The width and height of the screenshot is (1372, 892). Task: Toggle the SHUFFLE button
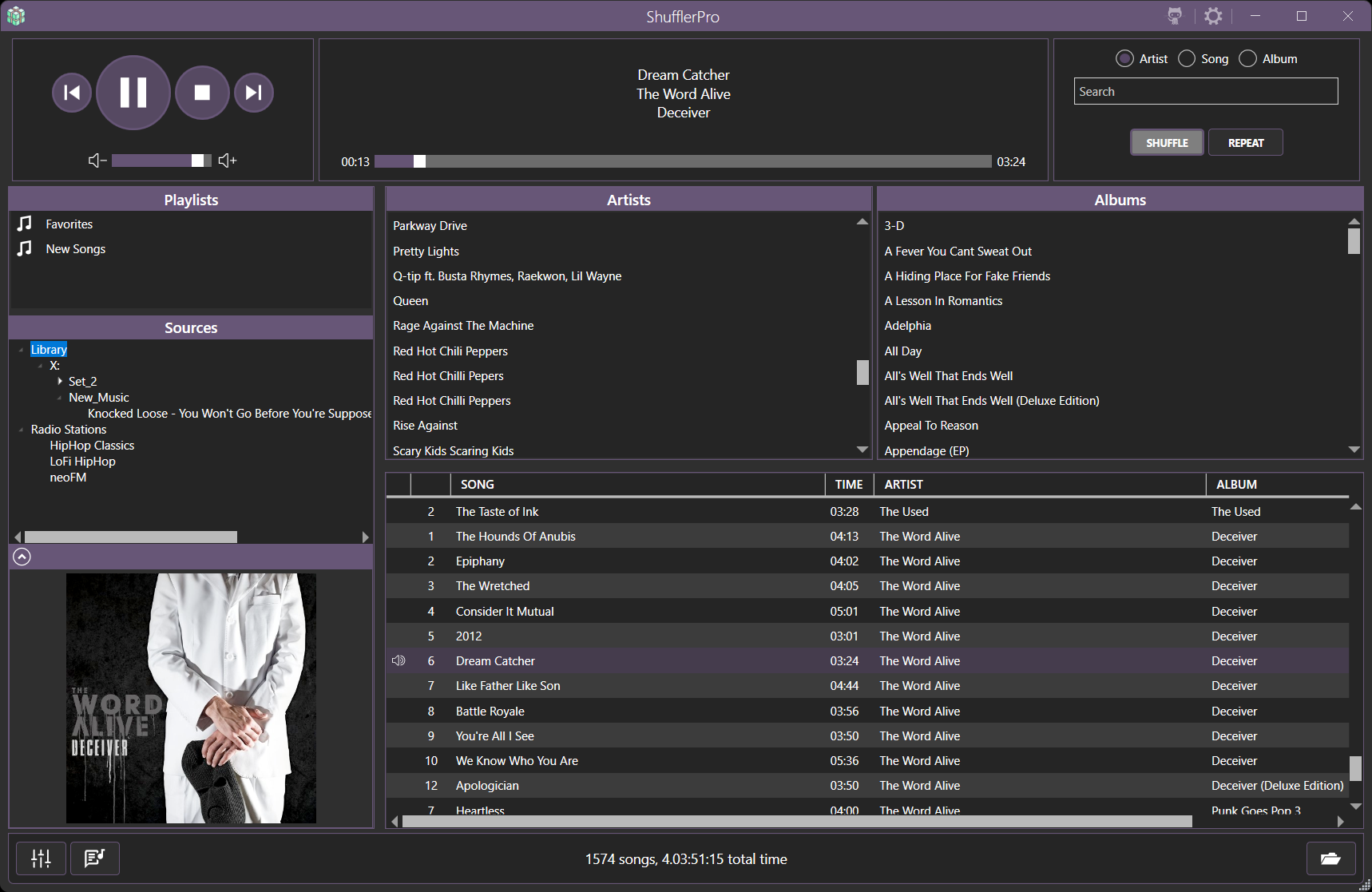coord(1167,143)
